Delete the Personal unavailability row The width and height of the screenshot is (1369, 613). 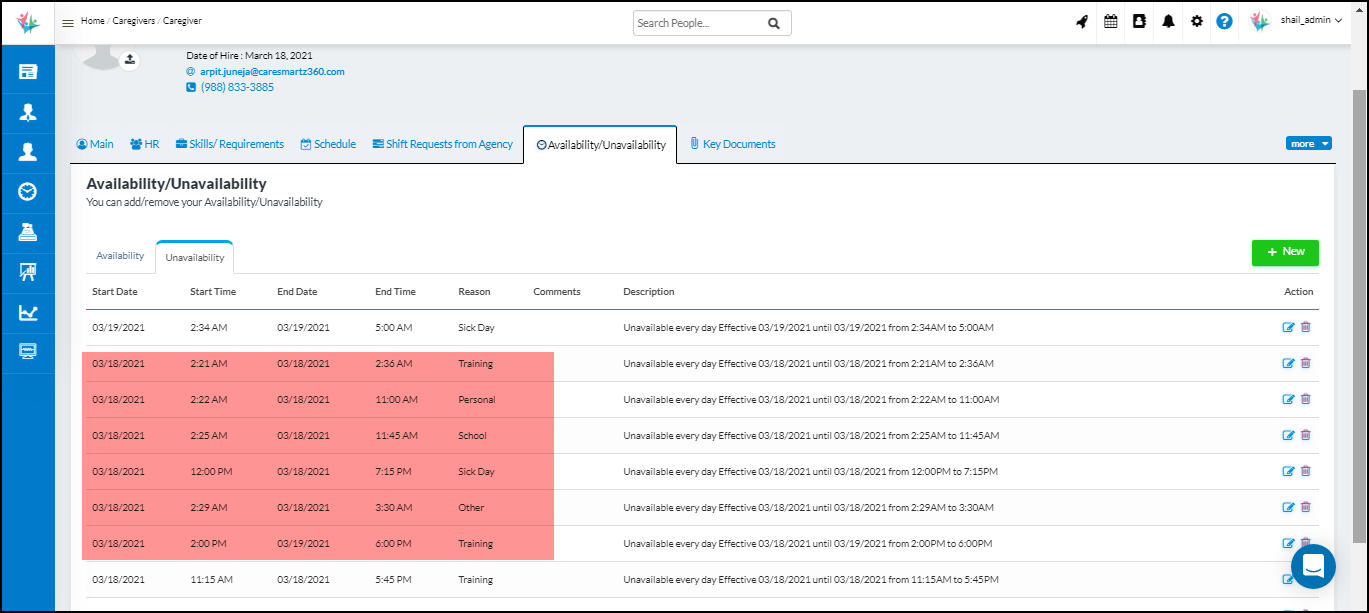click(1306, 400)
